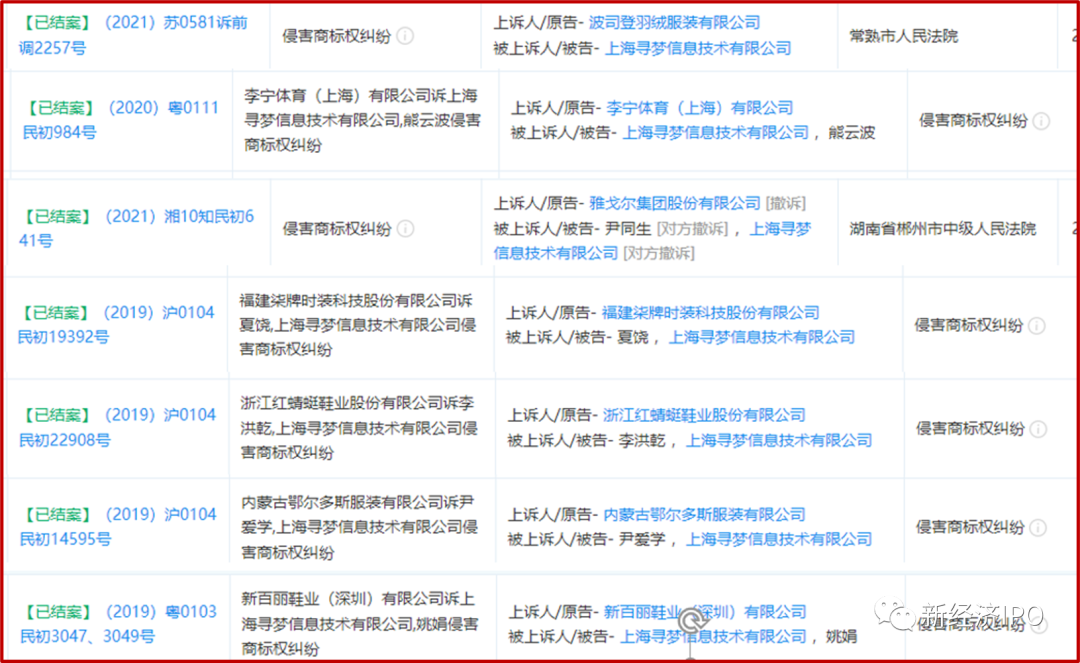The width and height of the screenshot is (1080, 663).
Task: Open 上海寻梦信息技术有限公司 link below 波司登
Action: click(x=698, y=48)
